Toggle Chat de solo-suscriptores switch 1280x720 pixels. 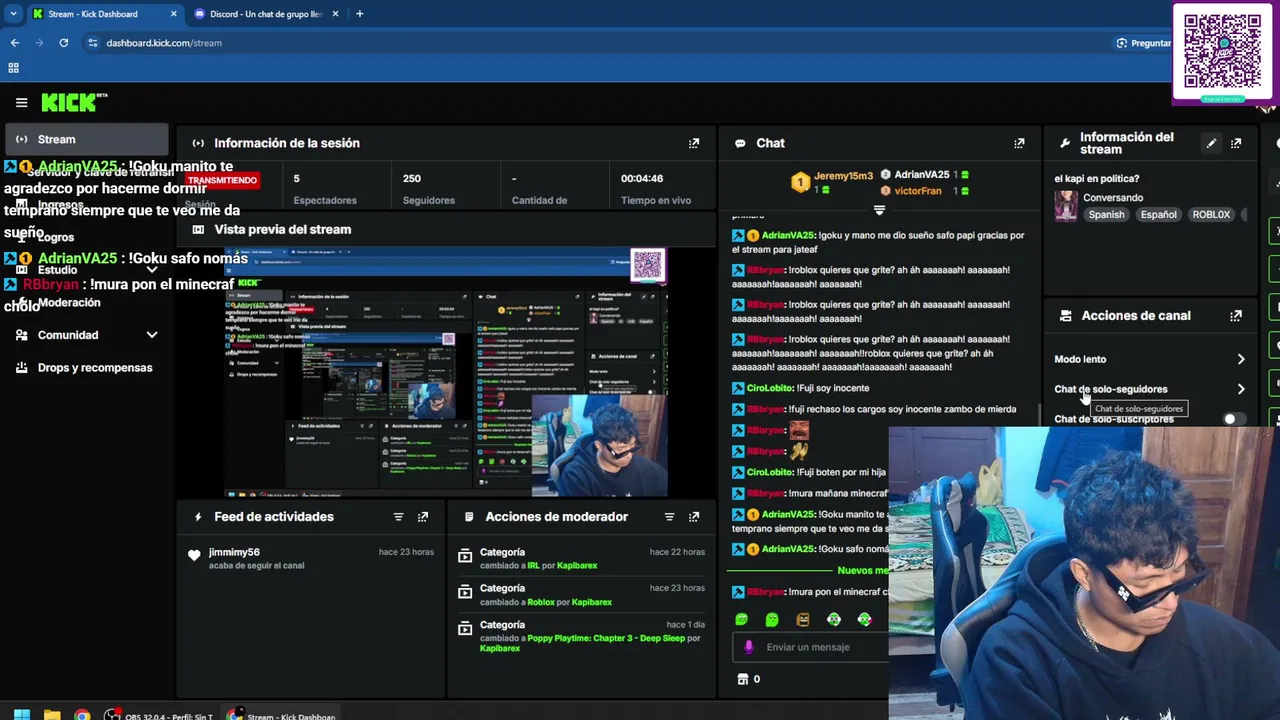coord(1235,419)
